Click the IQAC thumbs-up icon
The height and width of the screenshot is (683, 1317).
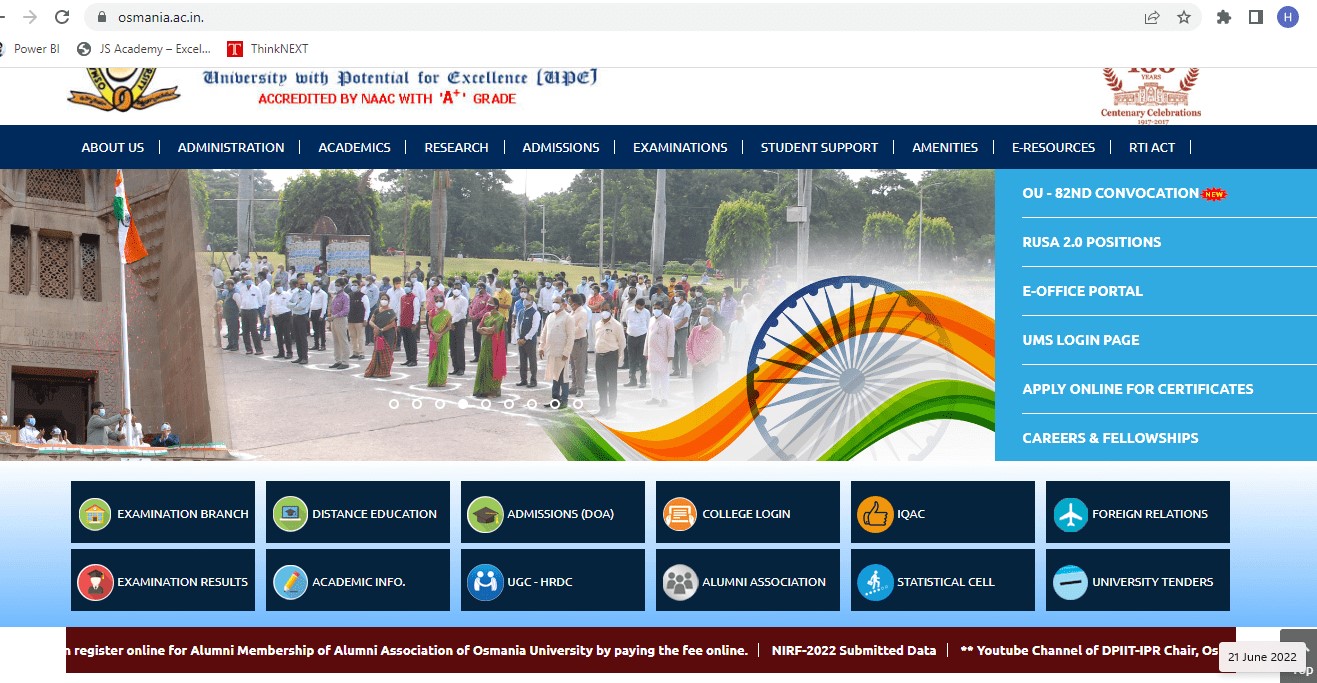pos(875,514)
